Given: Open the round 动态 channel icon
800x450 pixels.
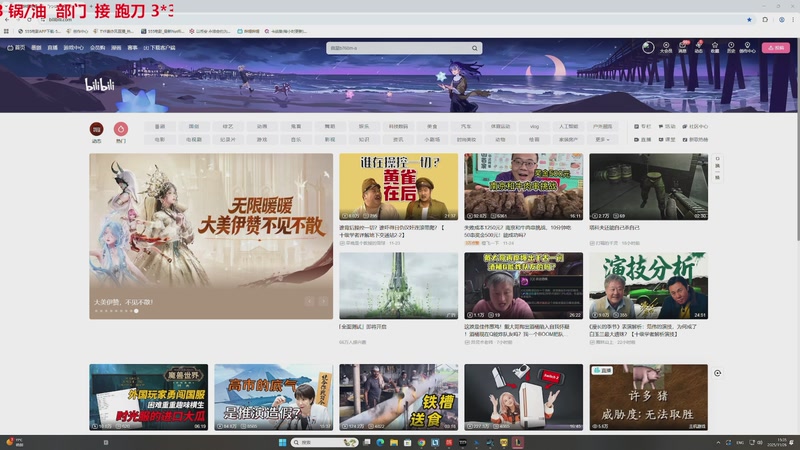Looking at the screenshot, I should [x=96, y=132].
